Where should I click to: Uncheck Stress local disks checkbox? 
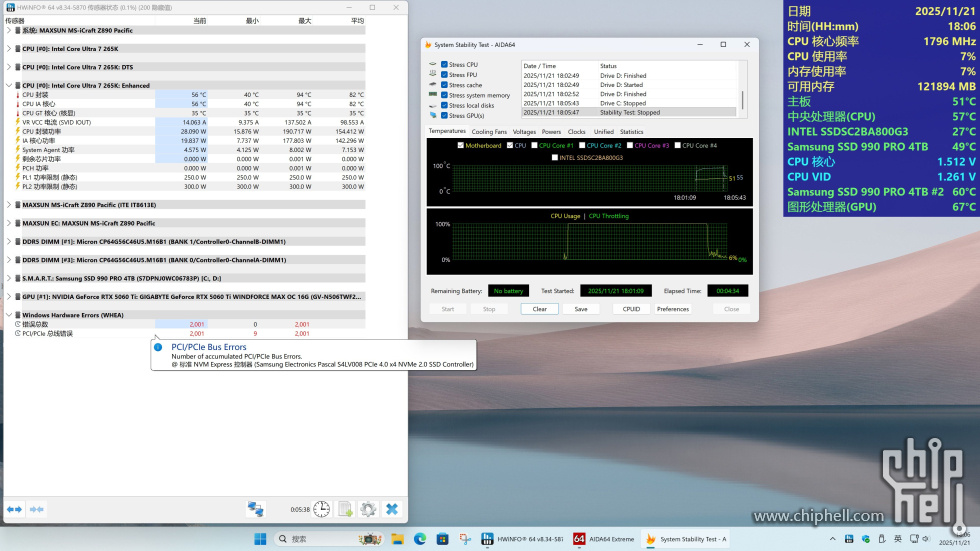[x=444, y=105]
